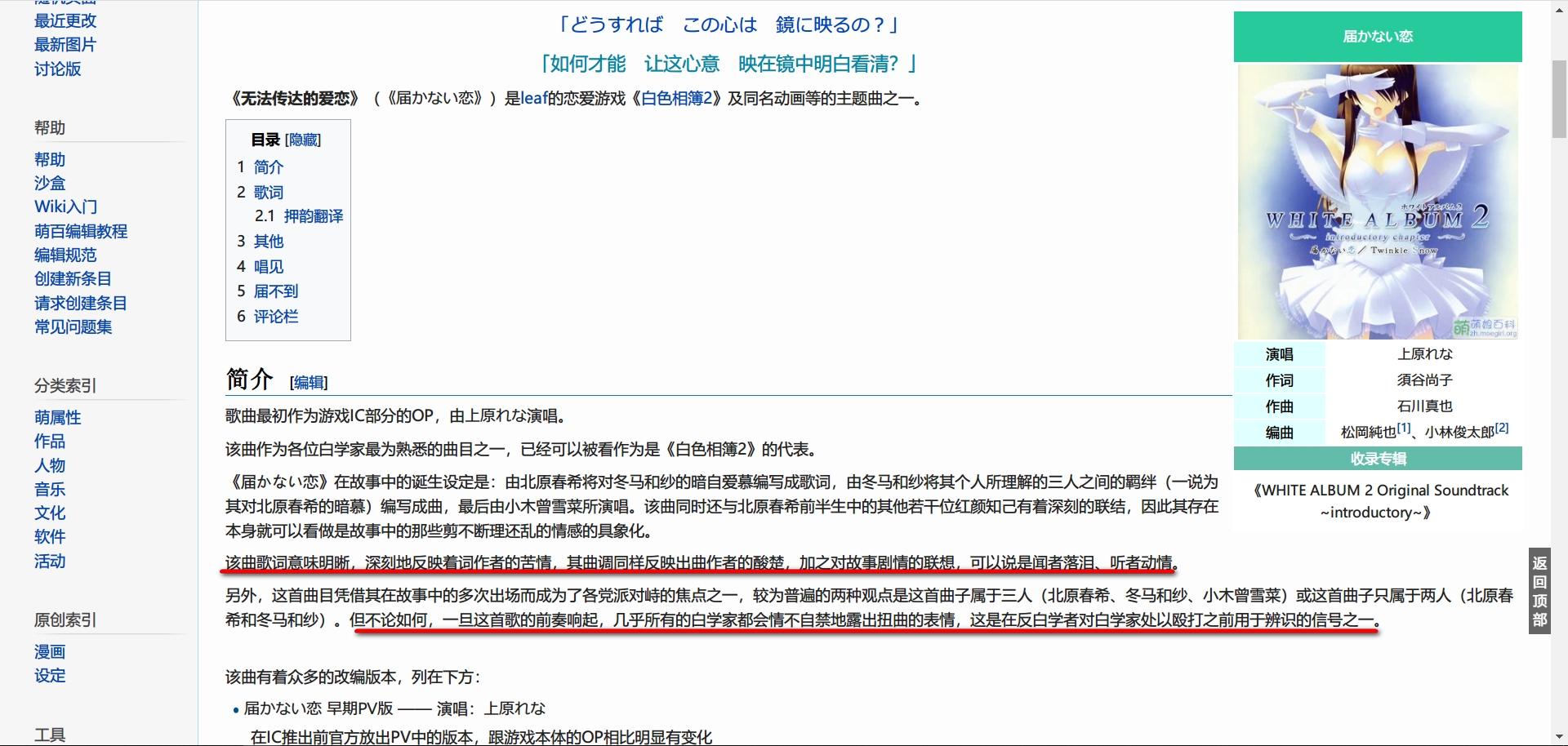Open the 评论栏 section from contents
1568x746 pixels.
[276, 317]
